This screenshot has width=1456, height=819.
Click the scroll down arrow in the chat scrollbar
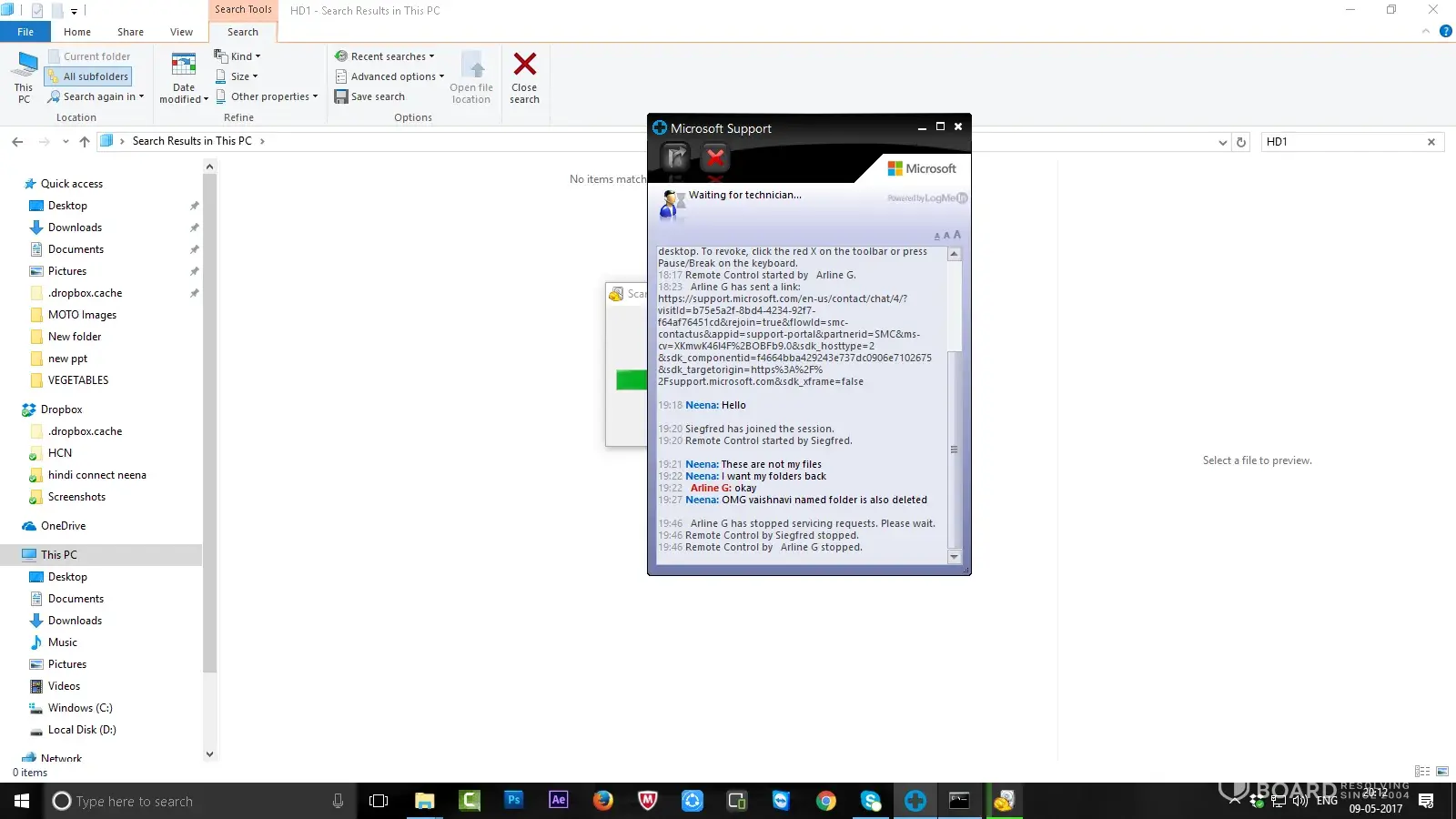[x=954, y=556]
